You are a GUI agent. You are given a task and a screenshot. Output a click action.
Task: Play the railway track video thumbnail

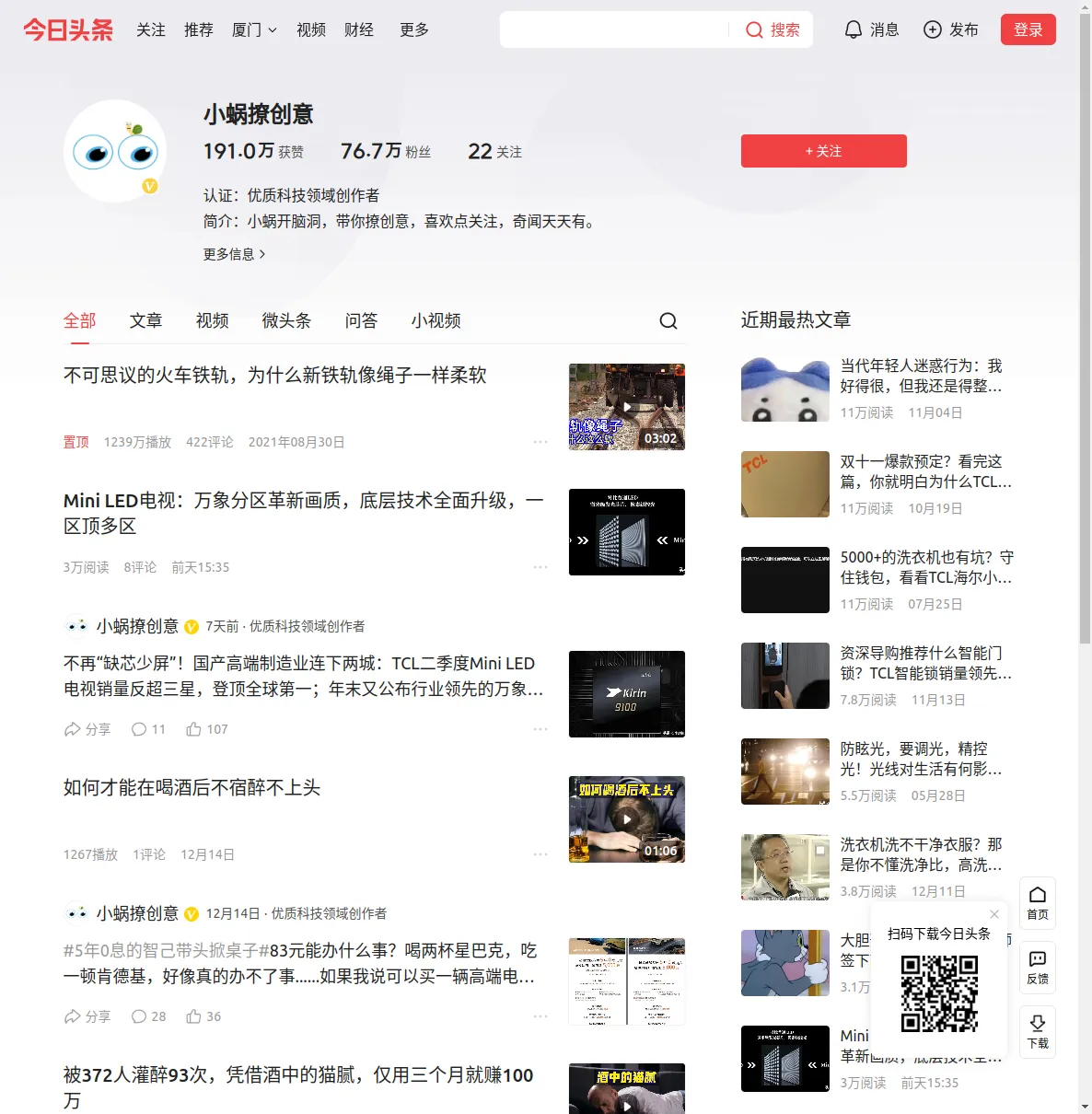coord(627,407)
